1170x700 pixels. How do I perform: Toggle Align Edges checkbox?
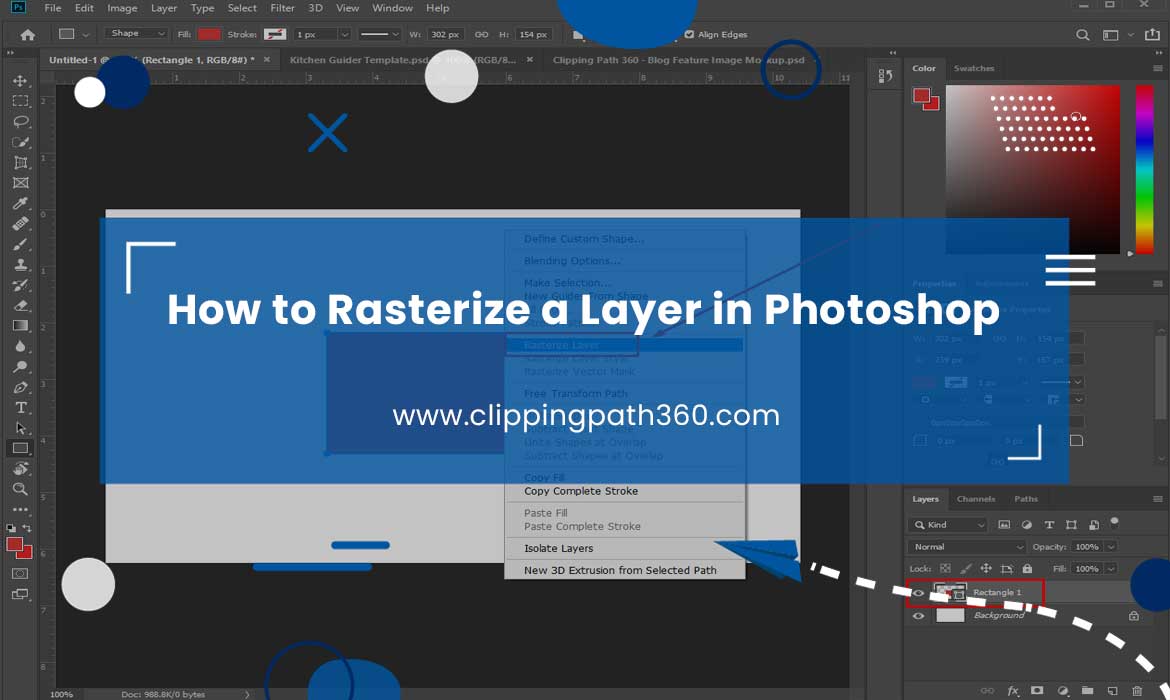pos(689,34)
